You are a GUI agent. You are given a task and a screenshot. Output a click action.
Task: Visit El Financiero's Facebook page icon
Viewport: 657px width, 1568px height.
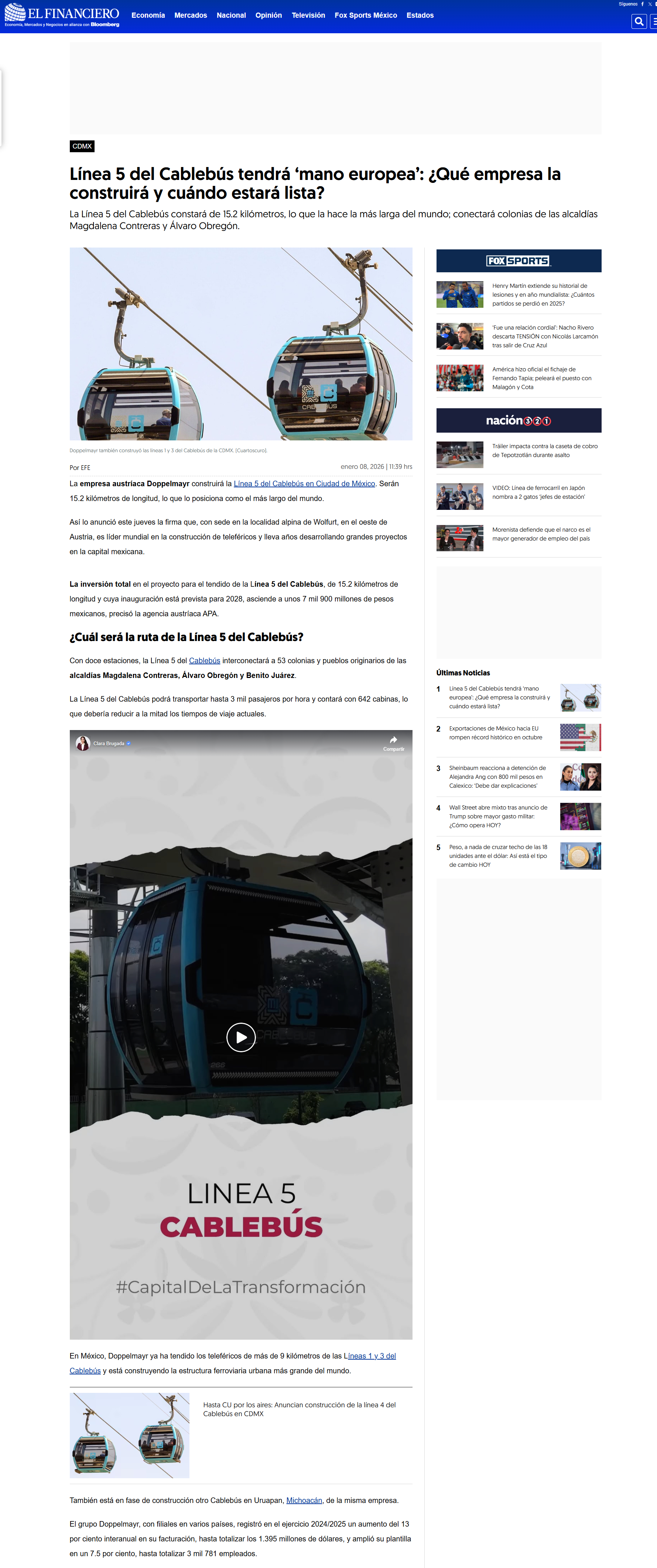point(642,4)
